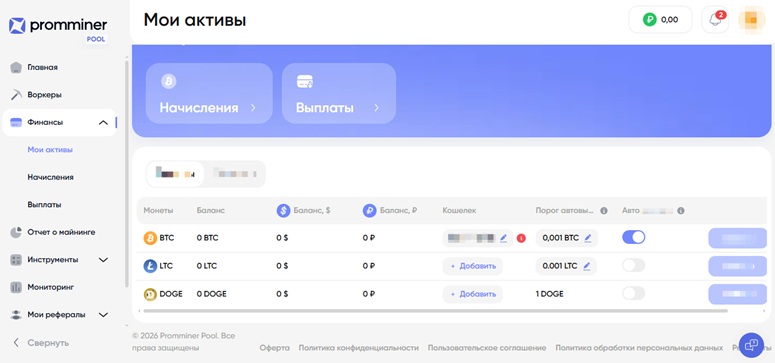Open Мониторинг in the sidebar

(x=50, y=287)
